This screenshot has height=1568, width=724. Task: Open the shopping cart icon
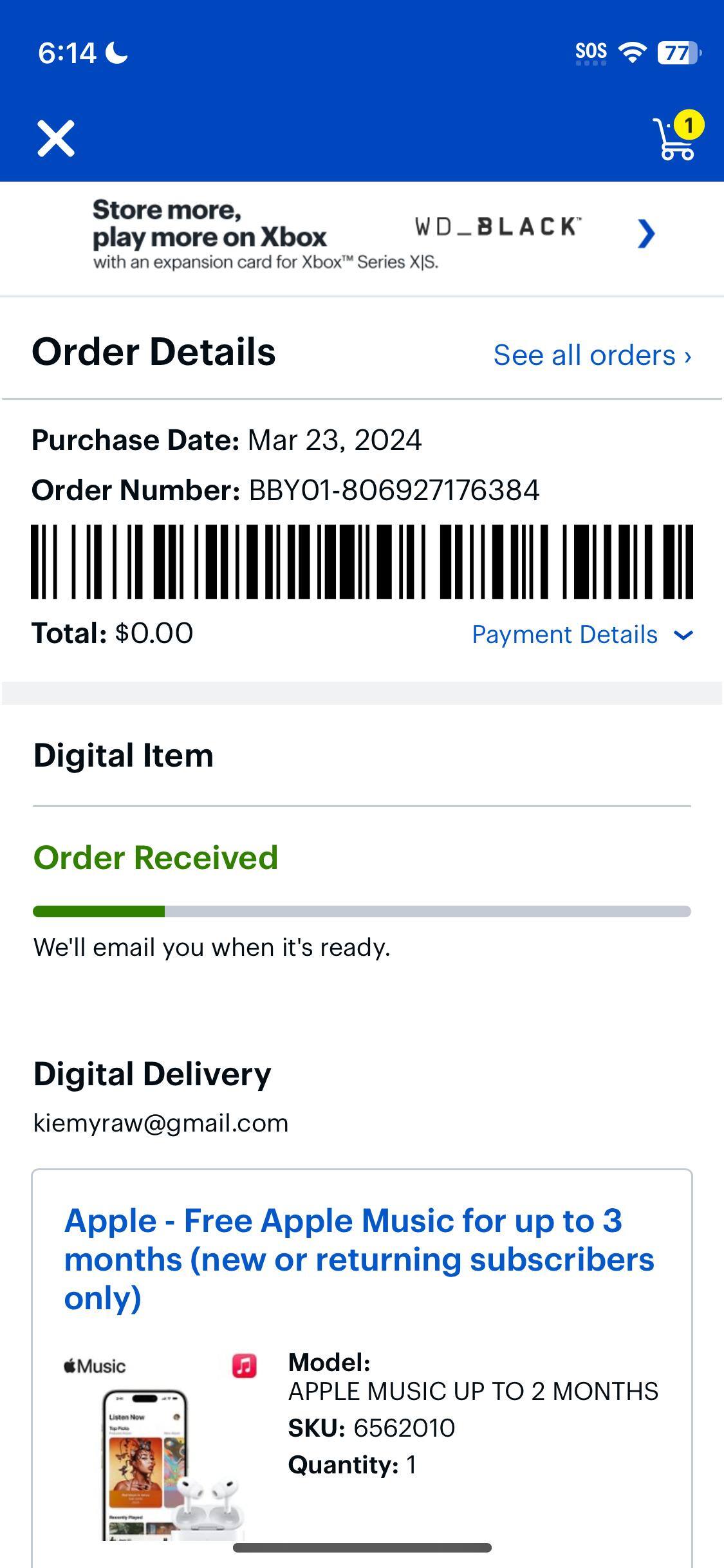(673, 140)
